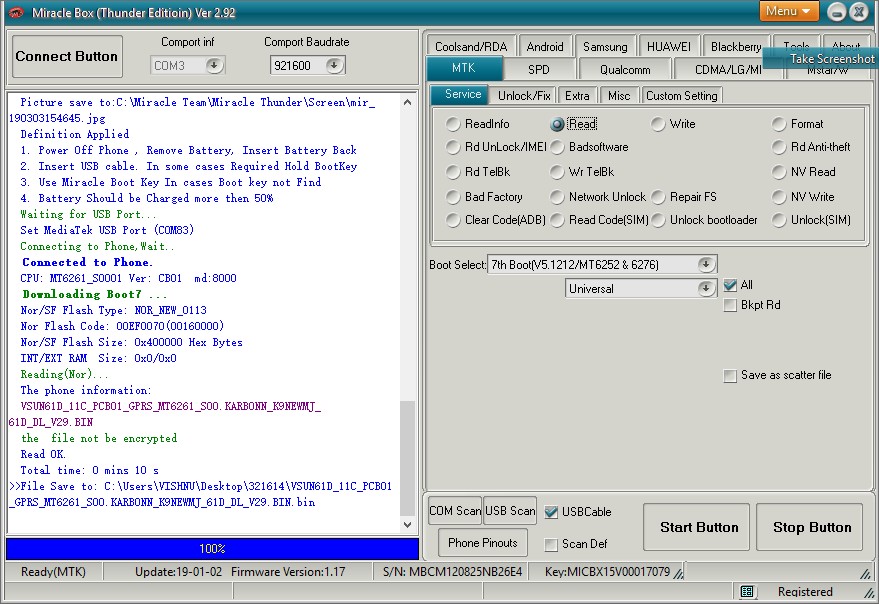Screen dimensions: 879x604
Task: Open the Comport Baudrate 921600 dropdown
Action: click(334, 66)
